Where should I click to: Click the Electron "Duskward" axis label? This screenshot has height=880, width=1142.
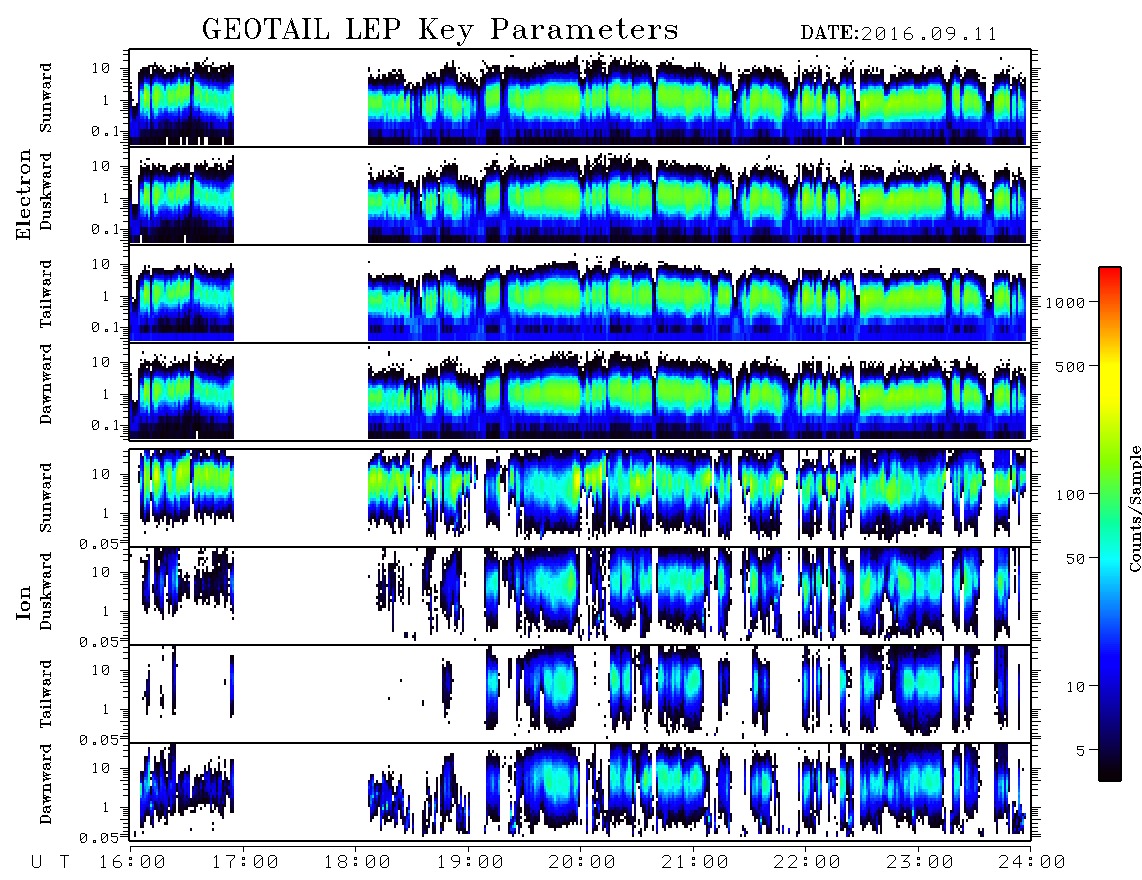[x=46, y=192]
